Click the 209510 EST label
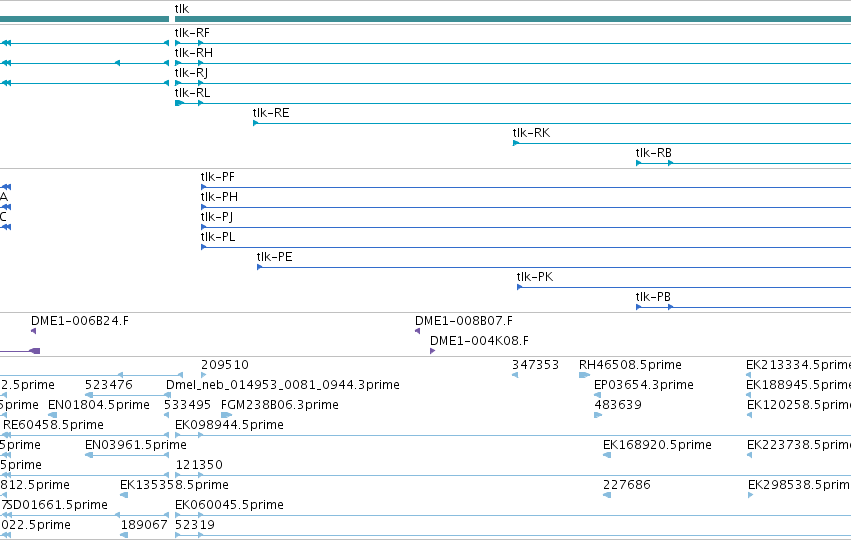 (x=225, y=365)
